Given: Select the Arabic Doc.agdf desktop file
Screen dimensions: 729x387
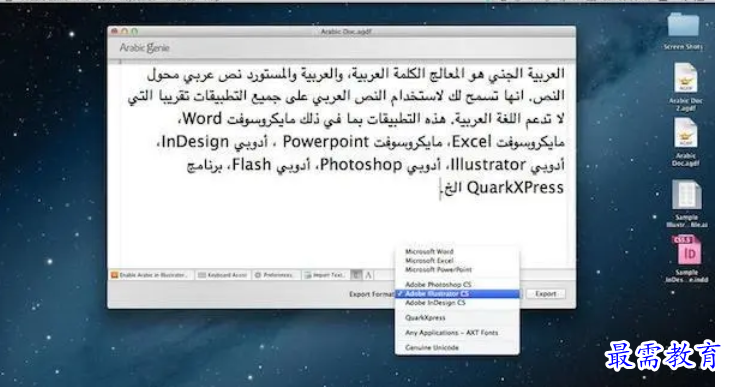Looking at the screenshot, I should [x=686, y=142].
